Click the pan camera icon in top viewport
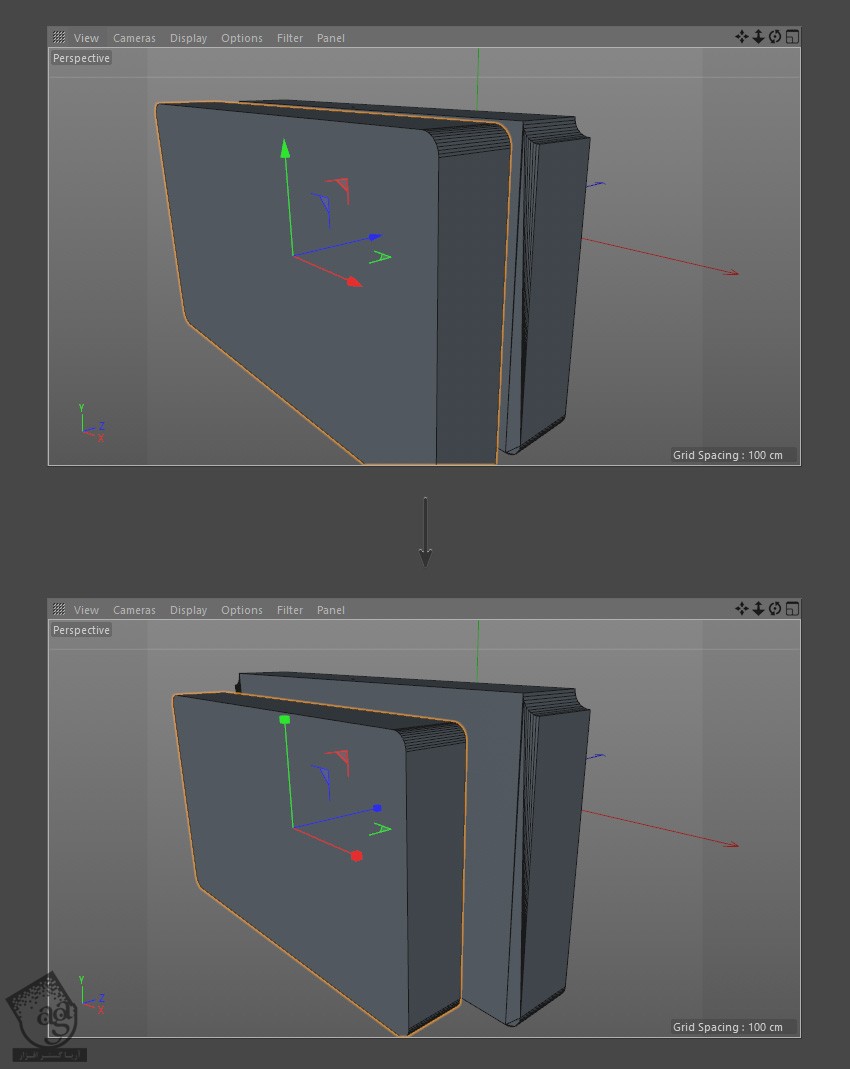 [741, 37]
